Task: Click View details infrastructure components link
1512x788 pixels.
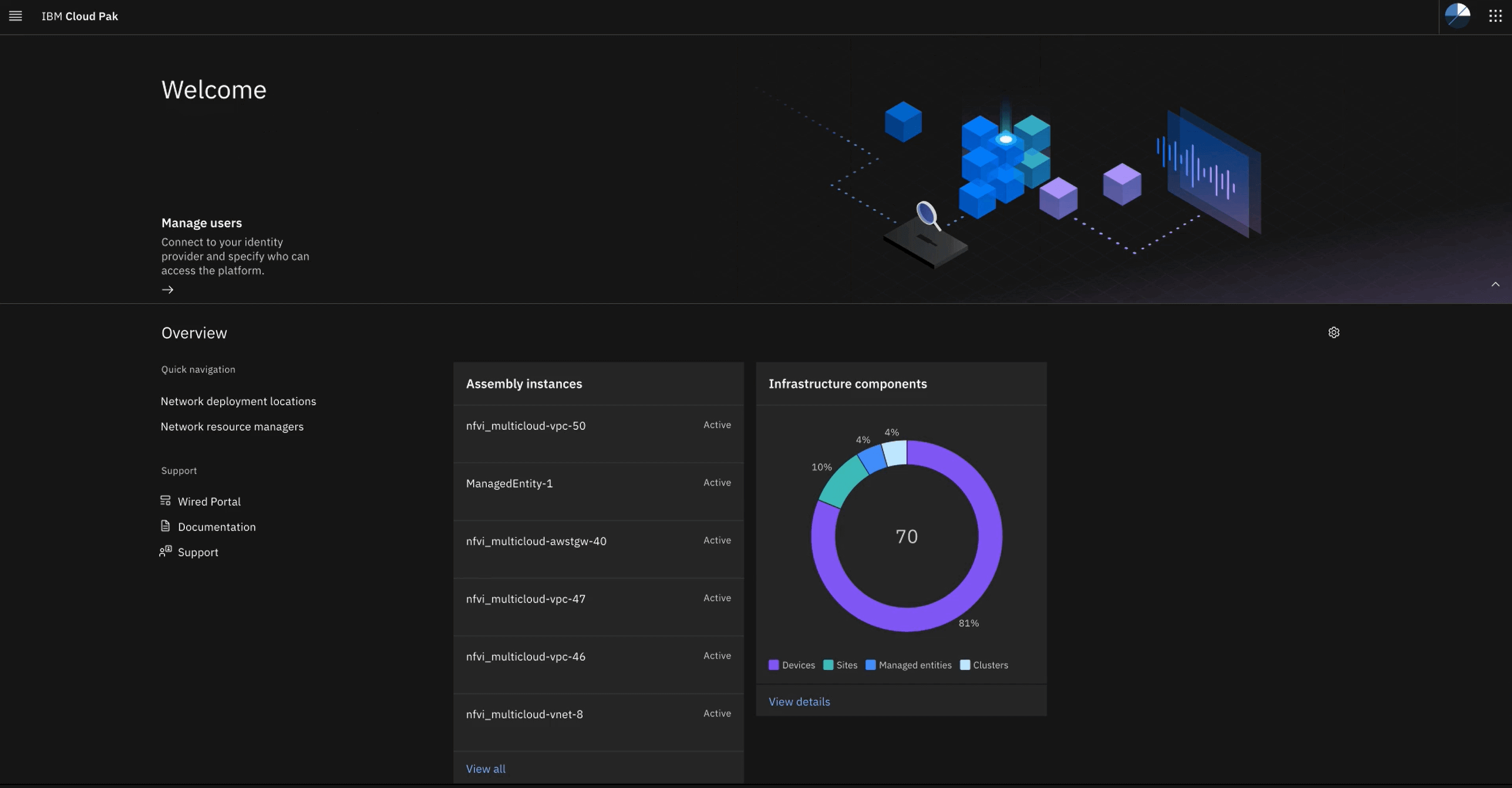Action: pos(798,701)
